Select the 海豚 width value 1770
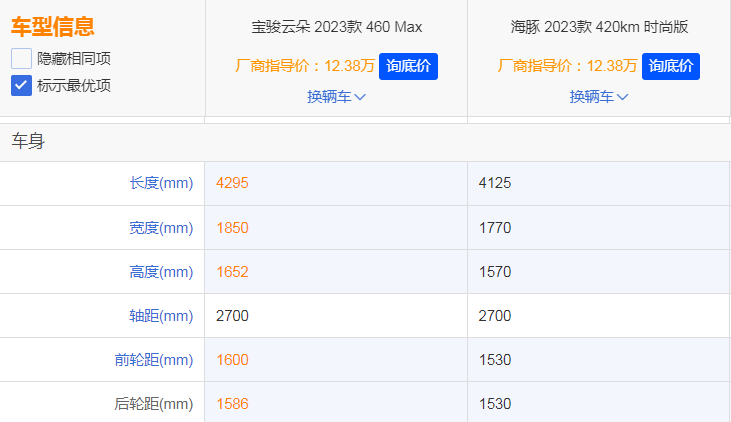 495,228
